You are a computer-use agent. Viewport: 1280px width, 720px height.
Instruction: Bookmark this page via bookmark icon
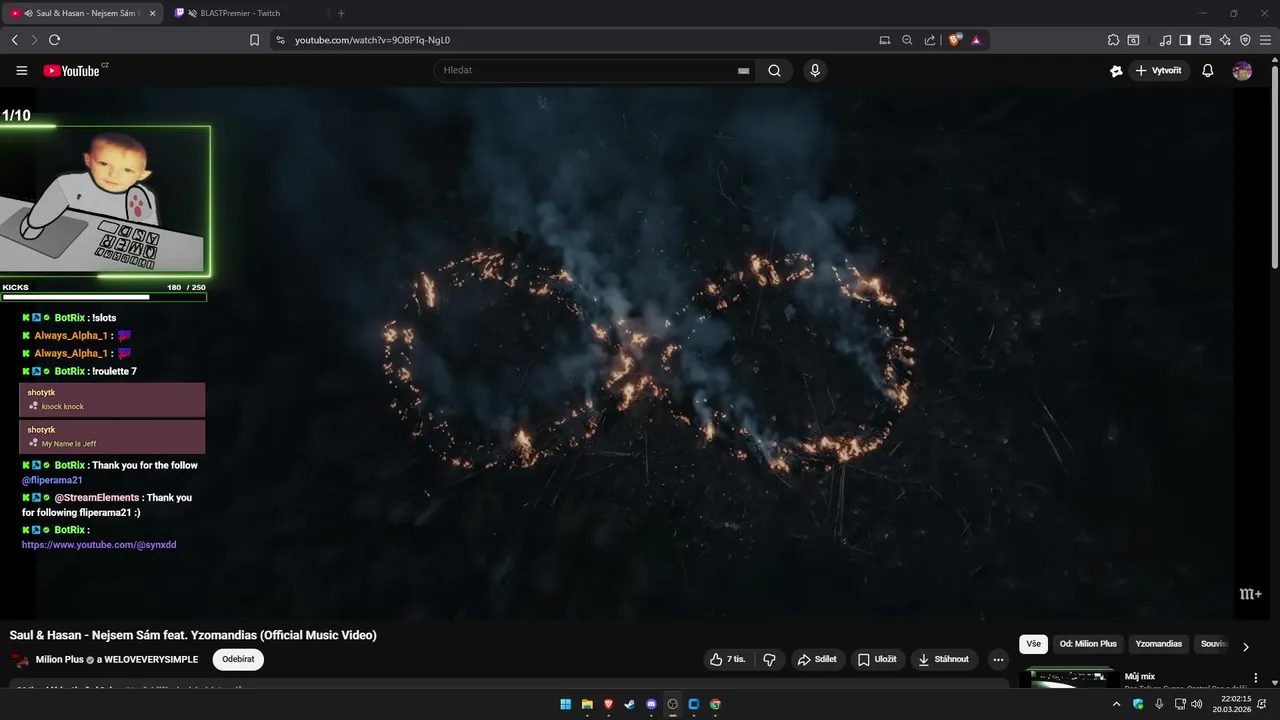coord(254,40)
